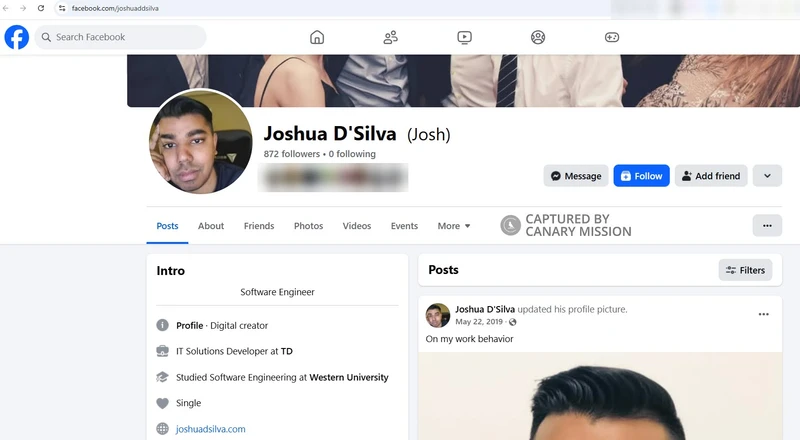Click the graduation cap icon beside Western University
The height and width of the screenshot is (440, 800).
162,377
